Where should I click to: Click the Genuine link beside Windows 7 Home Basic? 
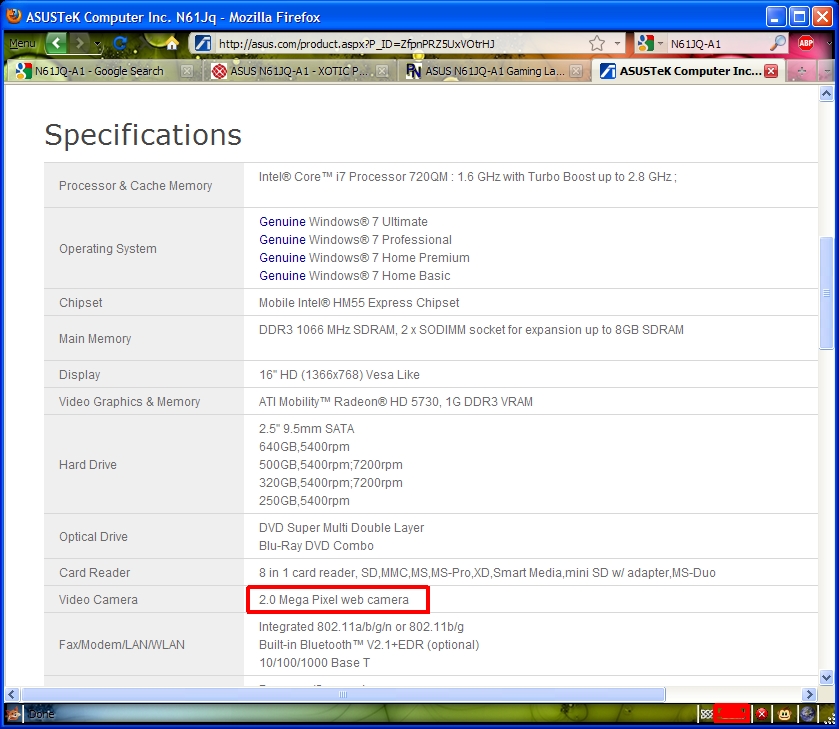point(282,276)
